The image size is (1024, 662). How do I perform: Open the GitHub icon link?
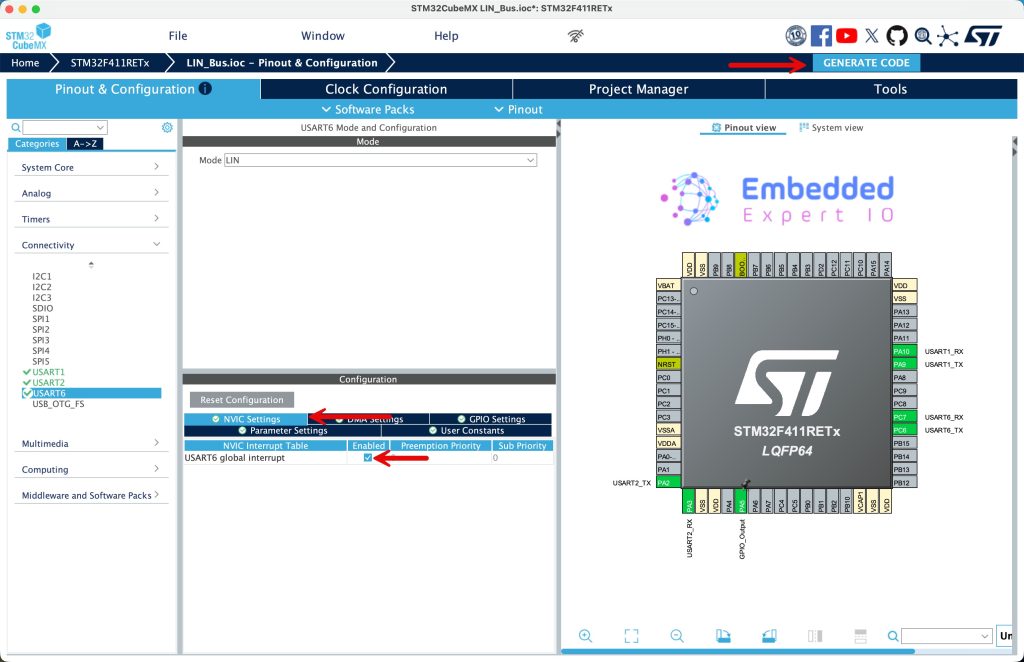click(x=897, y=36)
